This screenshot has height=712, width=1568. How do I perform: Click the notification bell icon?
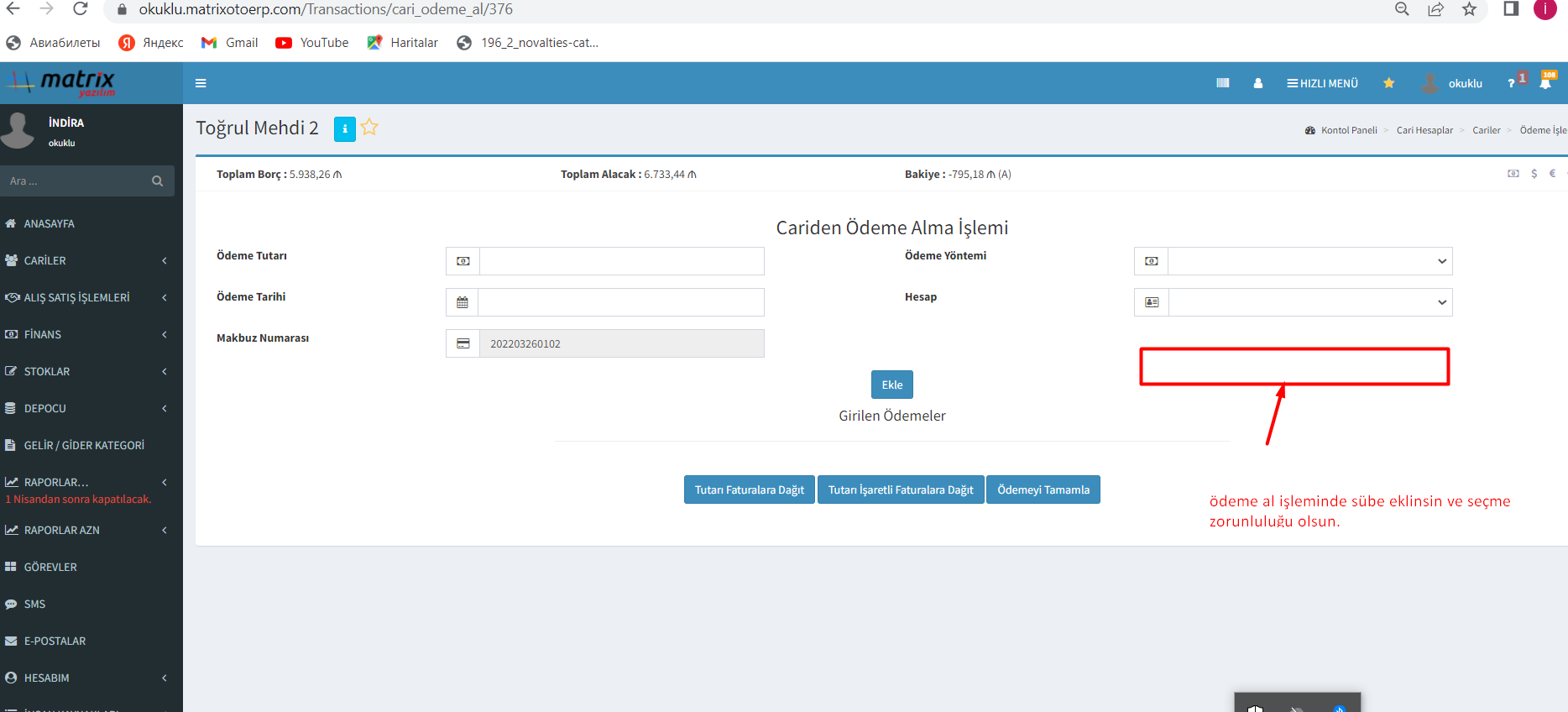1544,83
